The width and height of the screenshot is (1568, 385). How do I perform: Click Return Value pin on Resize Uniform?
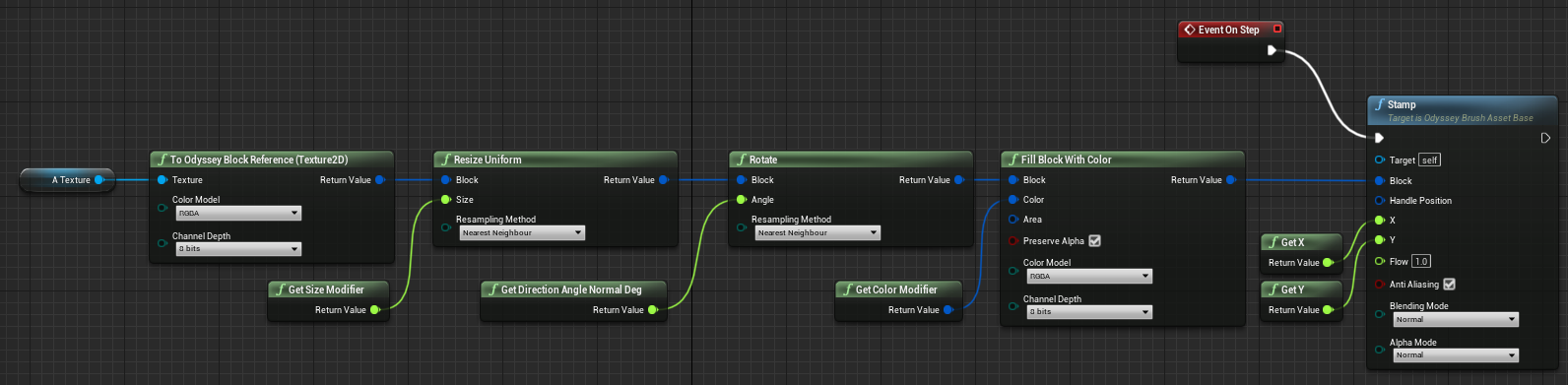pos(664,180)
